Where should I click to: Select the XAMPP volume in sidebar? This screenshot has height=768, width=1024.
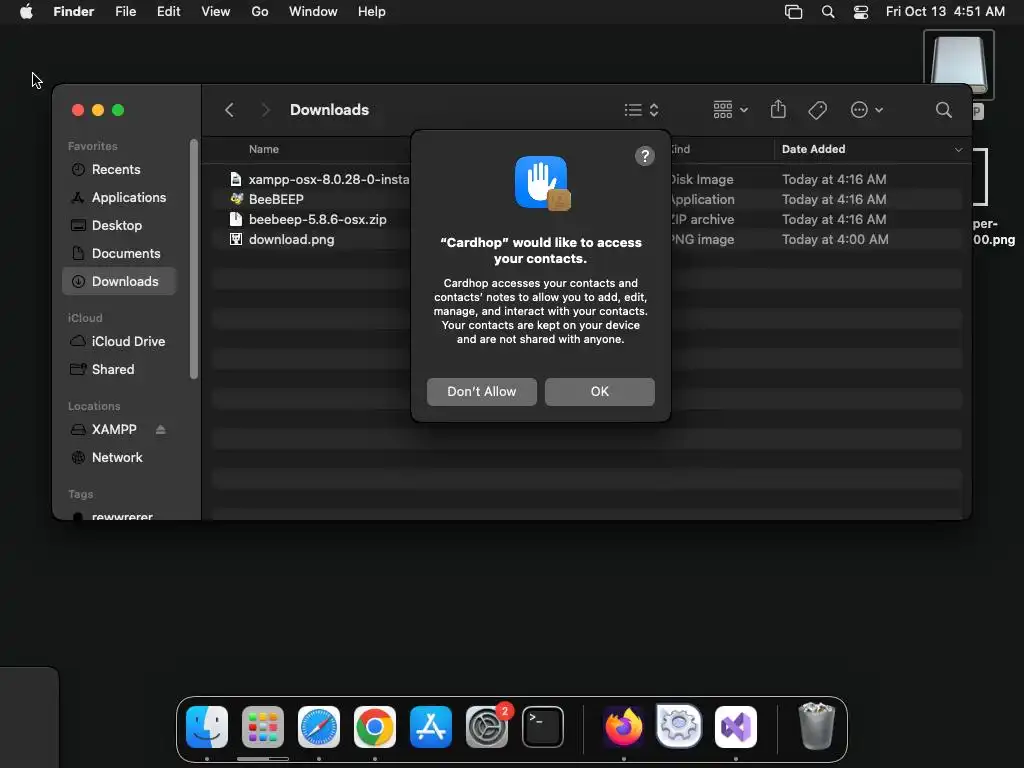tap(114, 430)
